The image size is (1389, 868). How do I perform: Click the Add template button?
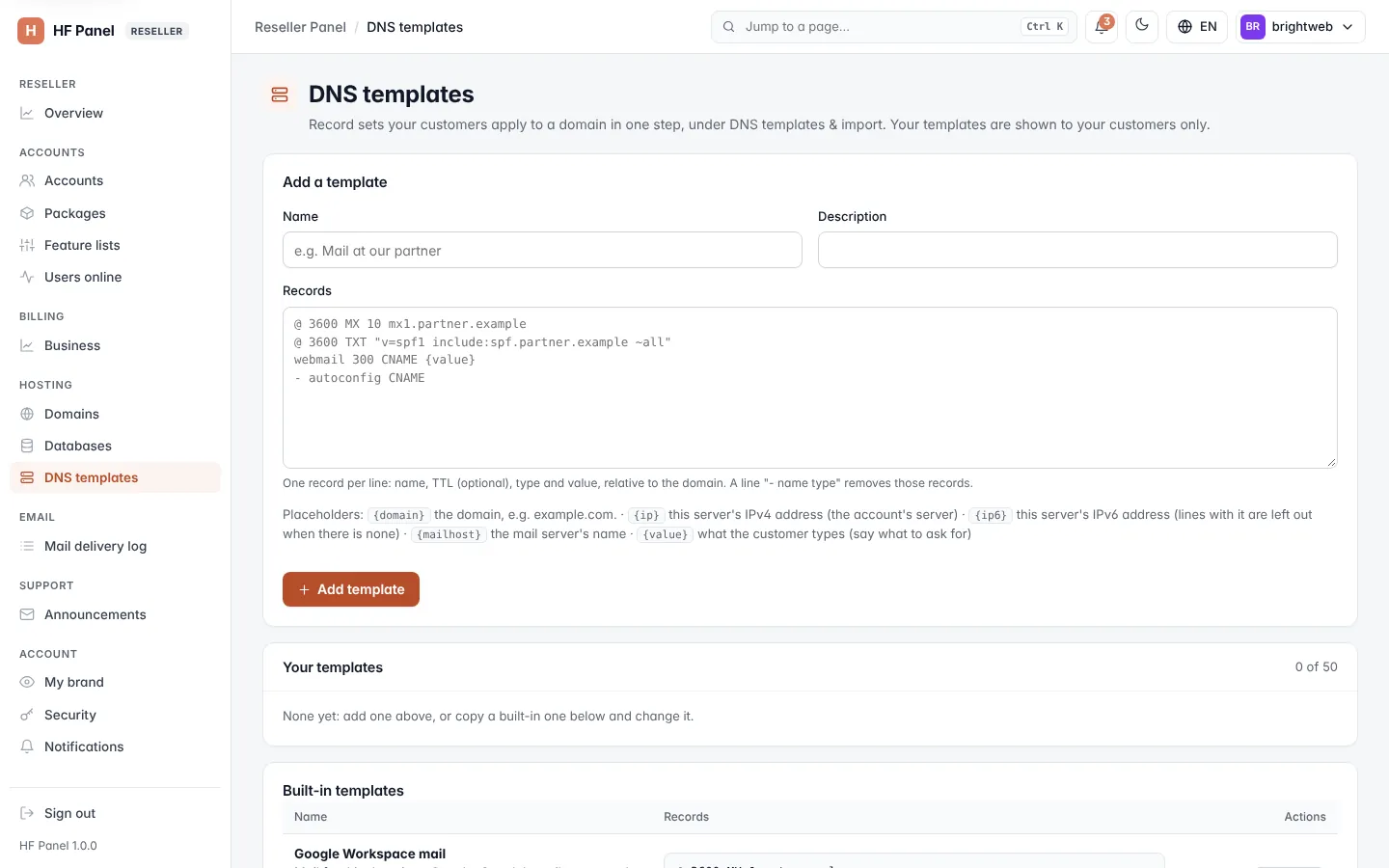click(x=351, y=589)
